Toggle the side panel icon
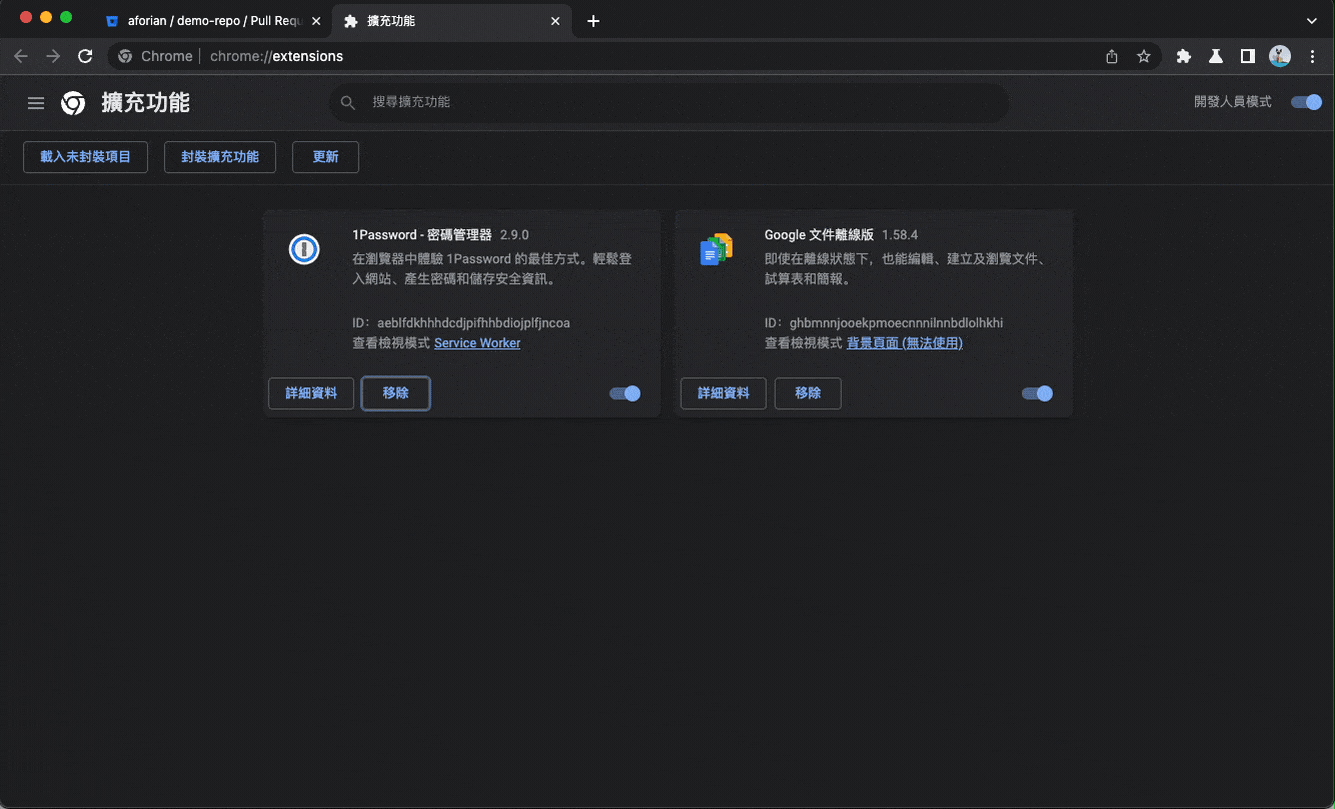This screenshot has width=1335, height=809. pyautogui.click(x=1248, y=57)
